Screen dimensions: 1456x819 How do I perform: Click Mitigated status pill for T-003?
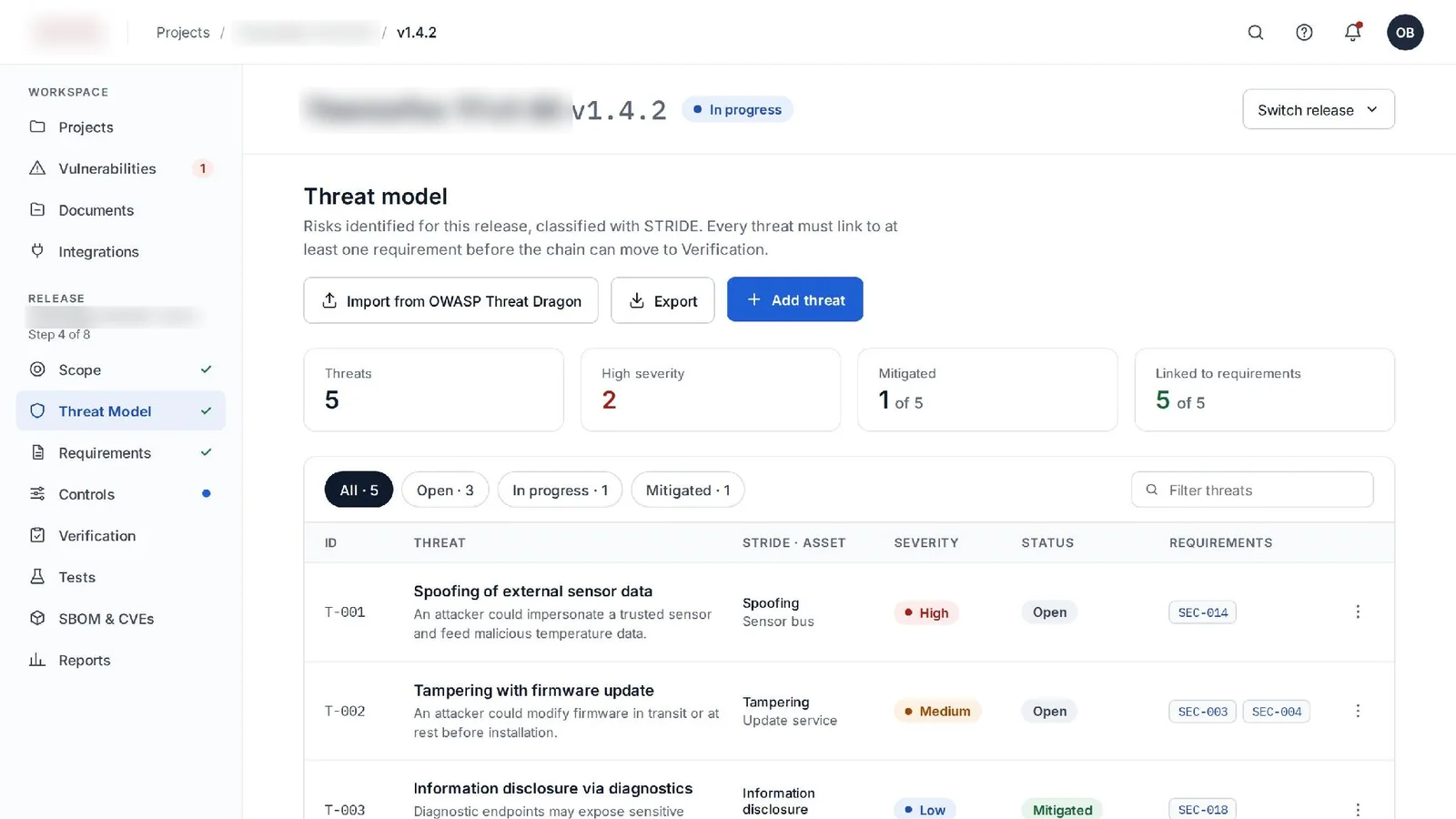click(1062, 809)
